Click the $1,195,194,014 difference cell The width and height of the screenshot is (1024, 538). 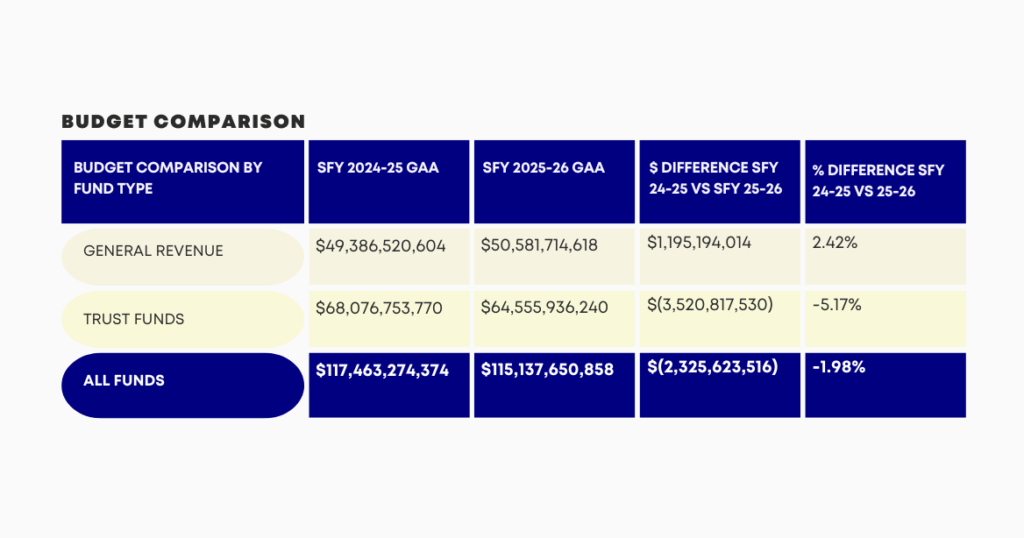[720, 256]
